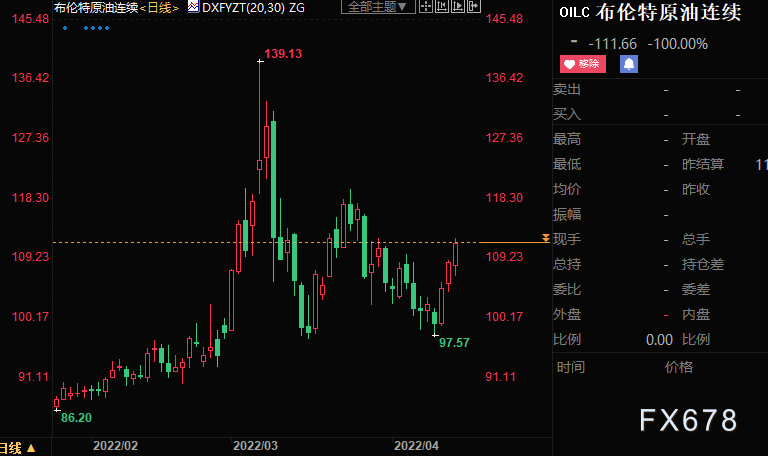Click the 139.13 high price marker

(x=283, y=54)
